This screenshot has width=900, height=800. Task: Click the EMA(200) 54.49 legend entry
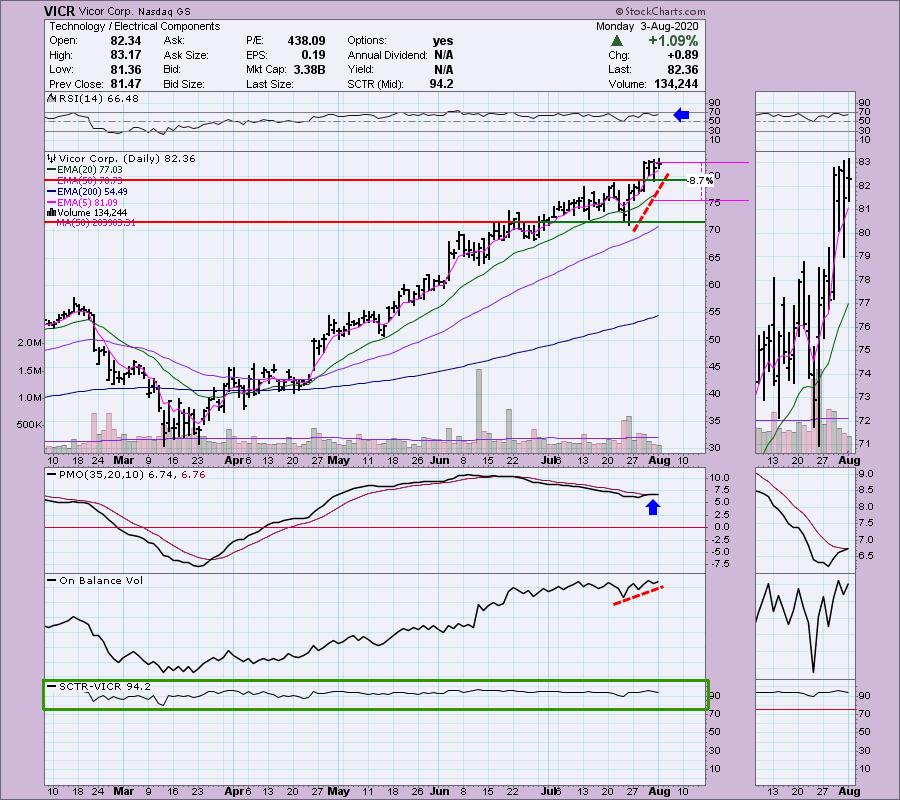[92, 192]
